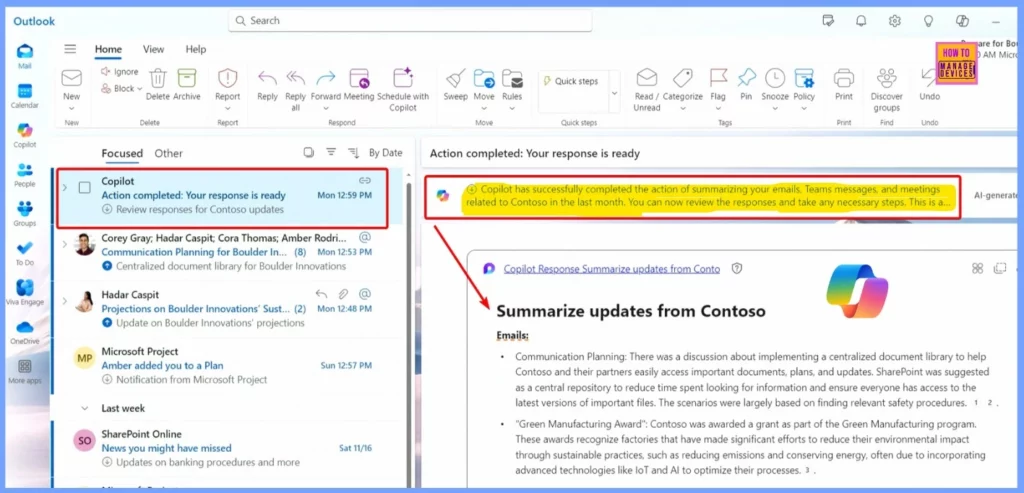Click Schedule with Copilot
This screenshot has width=1024, height=493.
coord(403,90)
